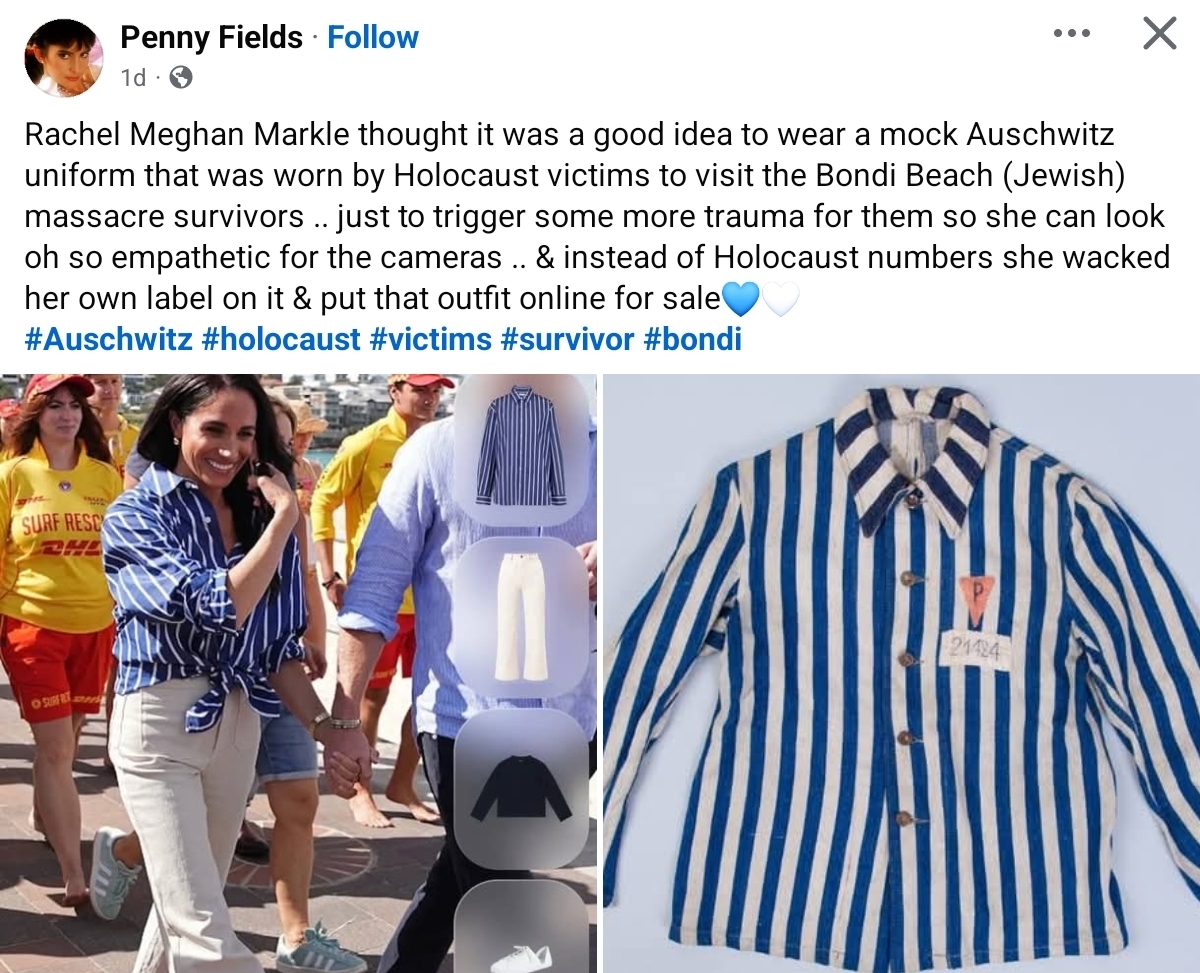Viewport: 1200px width, 973px height.
Task: Open the #Auschwitz hashtag
Action: point(108,339)
